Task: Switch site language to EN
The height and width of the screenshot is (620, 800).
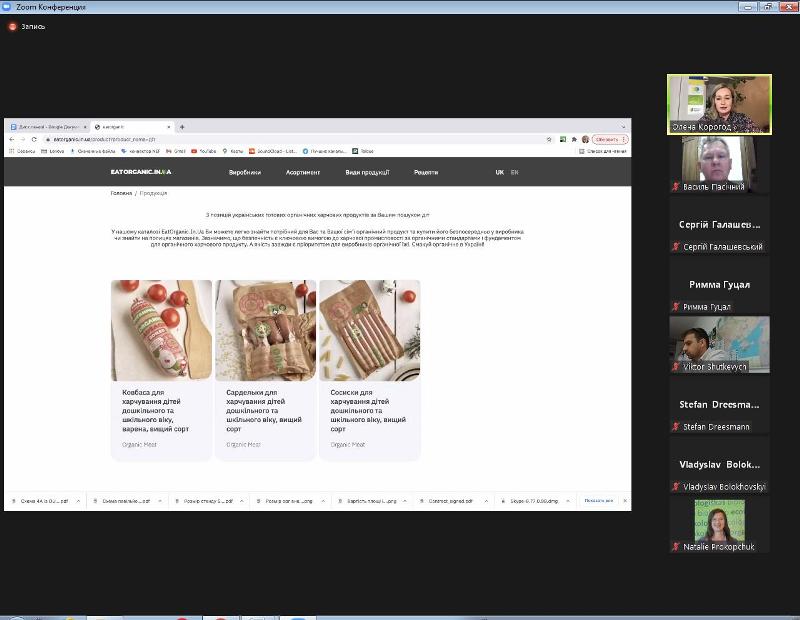Action: point(514,172)
